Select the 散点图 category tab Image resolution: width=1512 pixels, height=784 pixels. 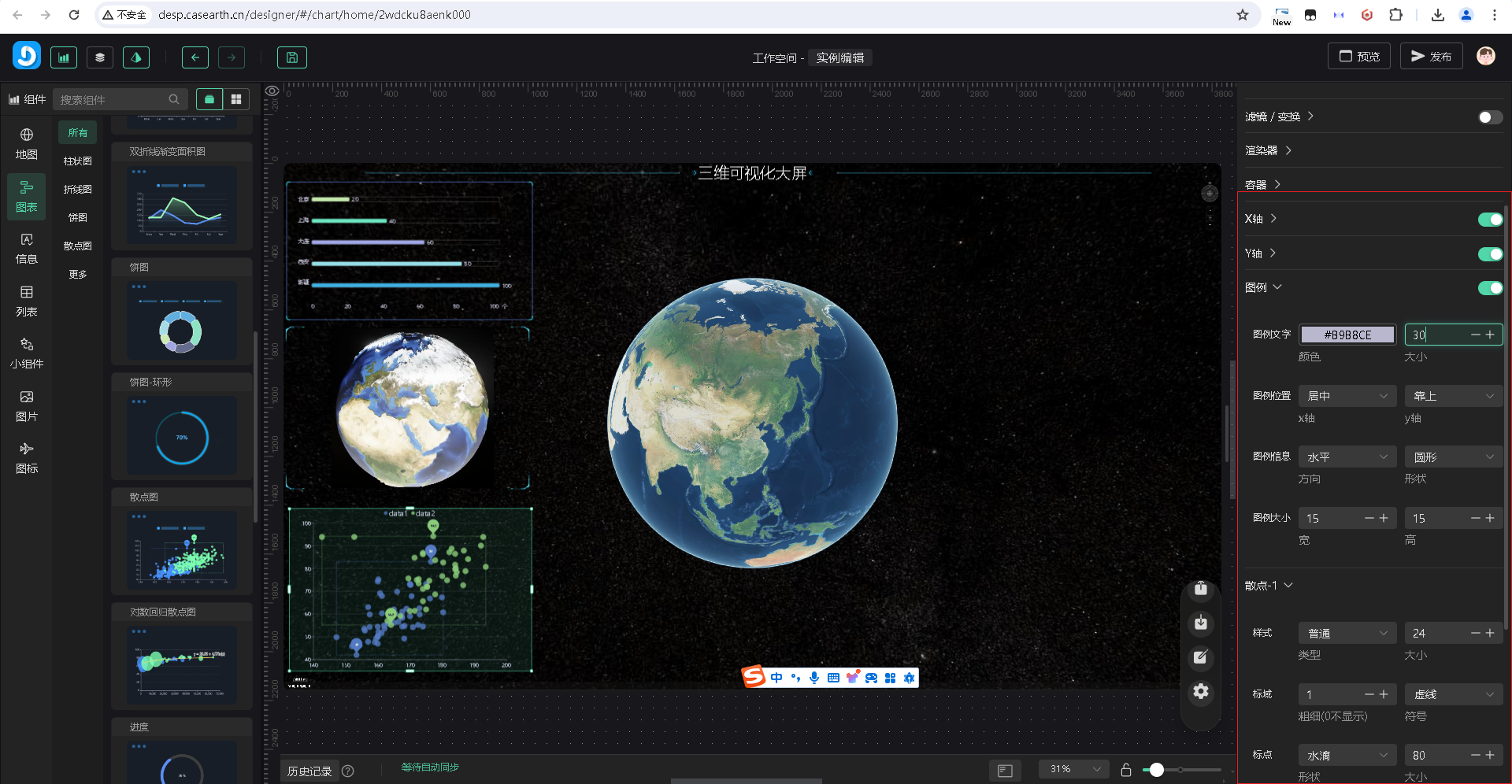pyautogui.click(x=77, y=246)
